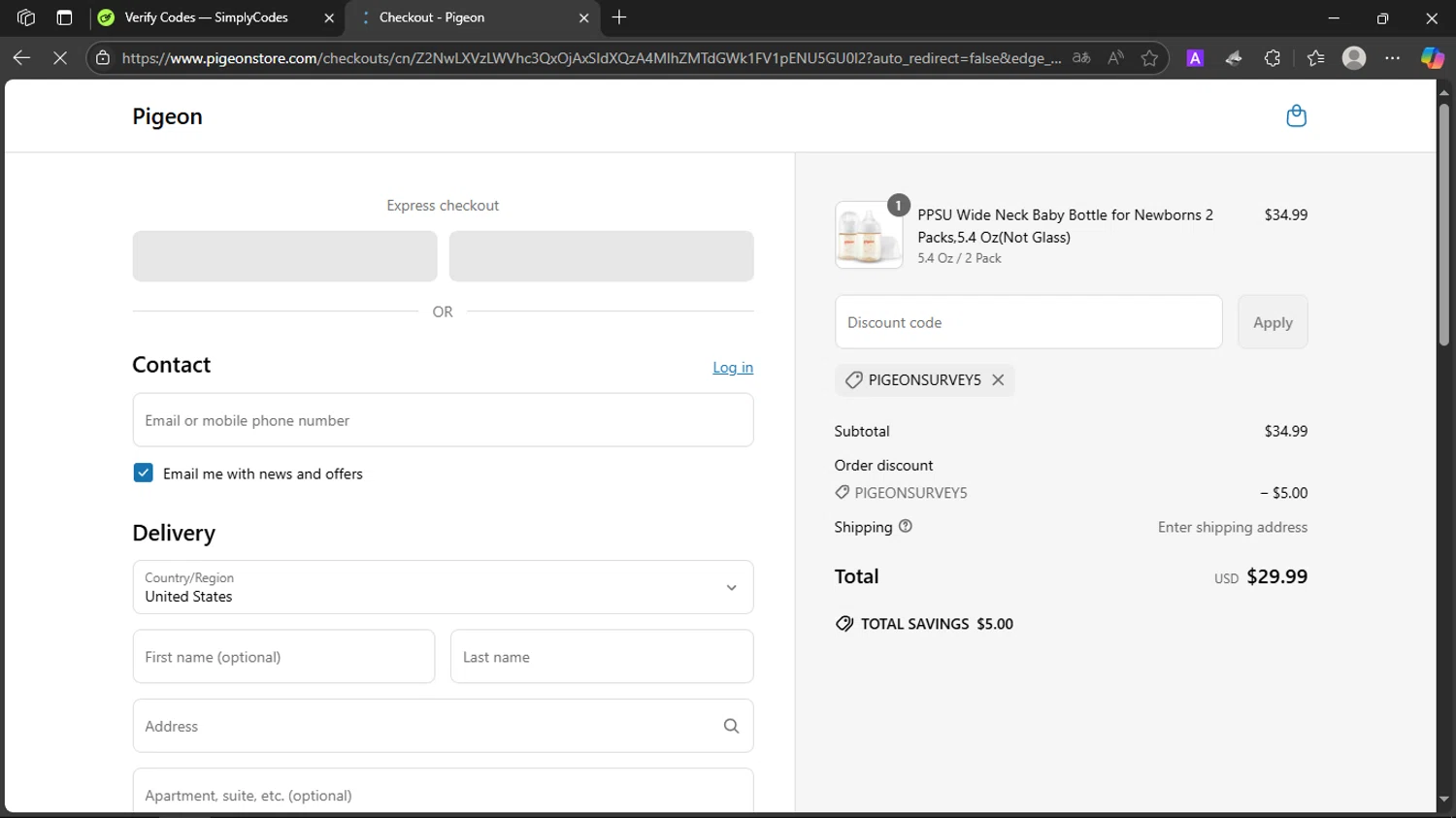Click the 5.4 Oz / 2 Pack variant text
This screenshot has width=1456, height=818.
click(x=959, y=258)
